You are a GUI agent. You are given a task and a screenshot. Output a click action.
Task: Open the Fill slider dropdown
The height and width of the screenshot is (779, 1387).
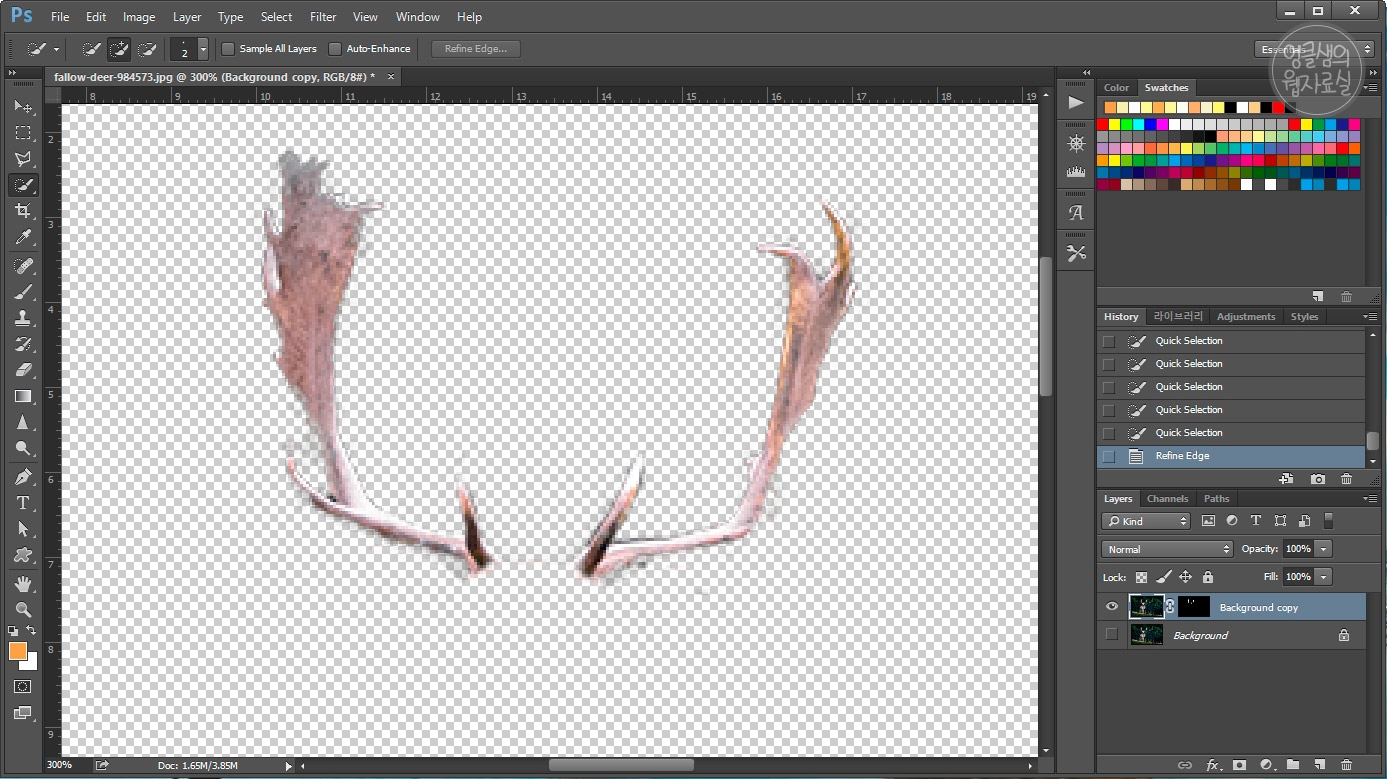tap(1324, 577)
